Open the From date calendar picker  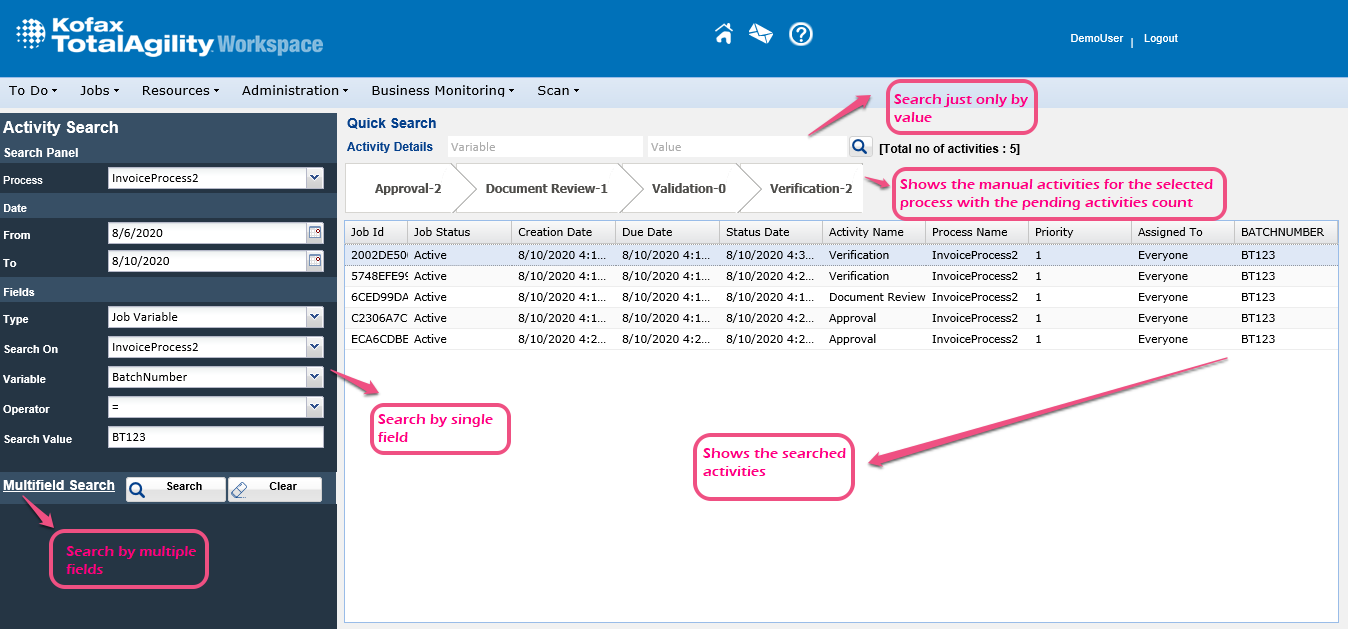[x=315, y=233]
